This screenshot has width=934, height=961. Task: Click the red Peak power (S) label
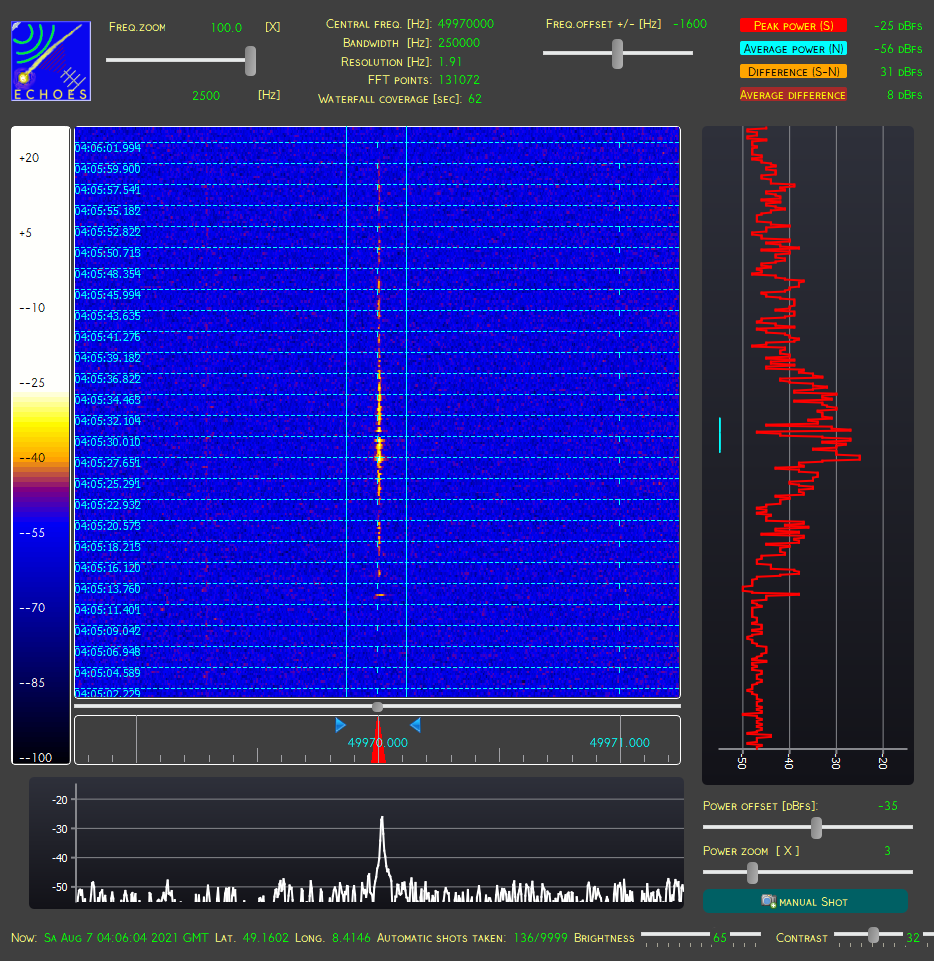(x=793, y=26)
